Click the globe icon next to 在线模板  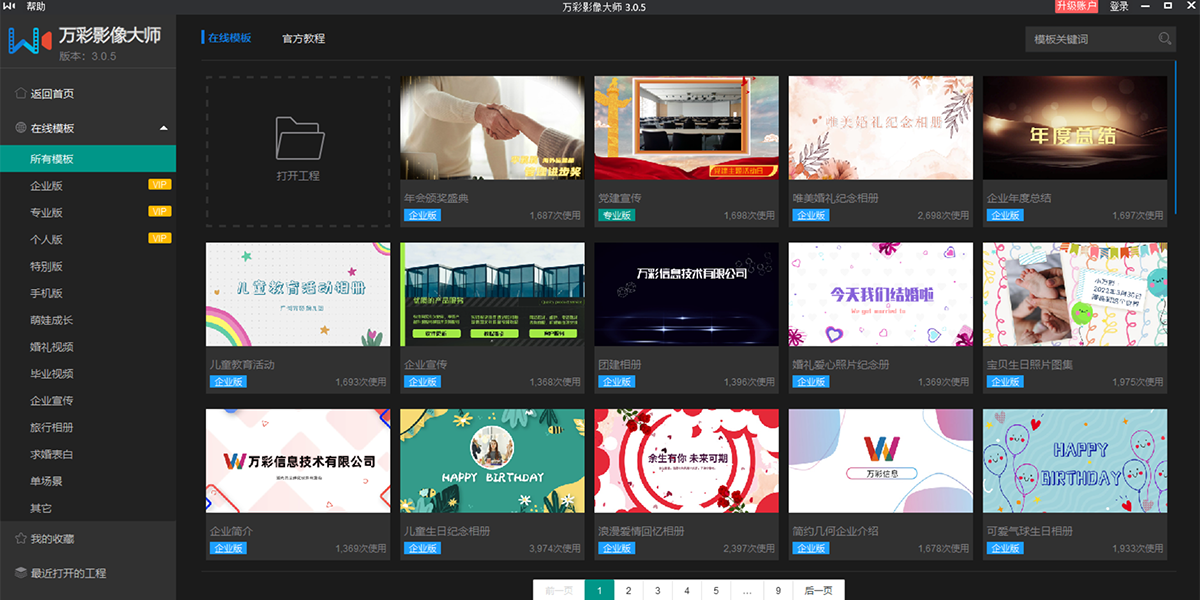(x=20, y=128)
